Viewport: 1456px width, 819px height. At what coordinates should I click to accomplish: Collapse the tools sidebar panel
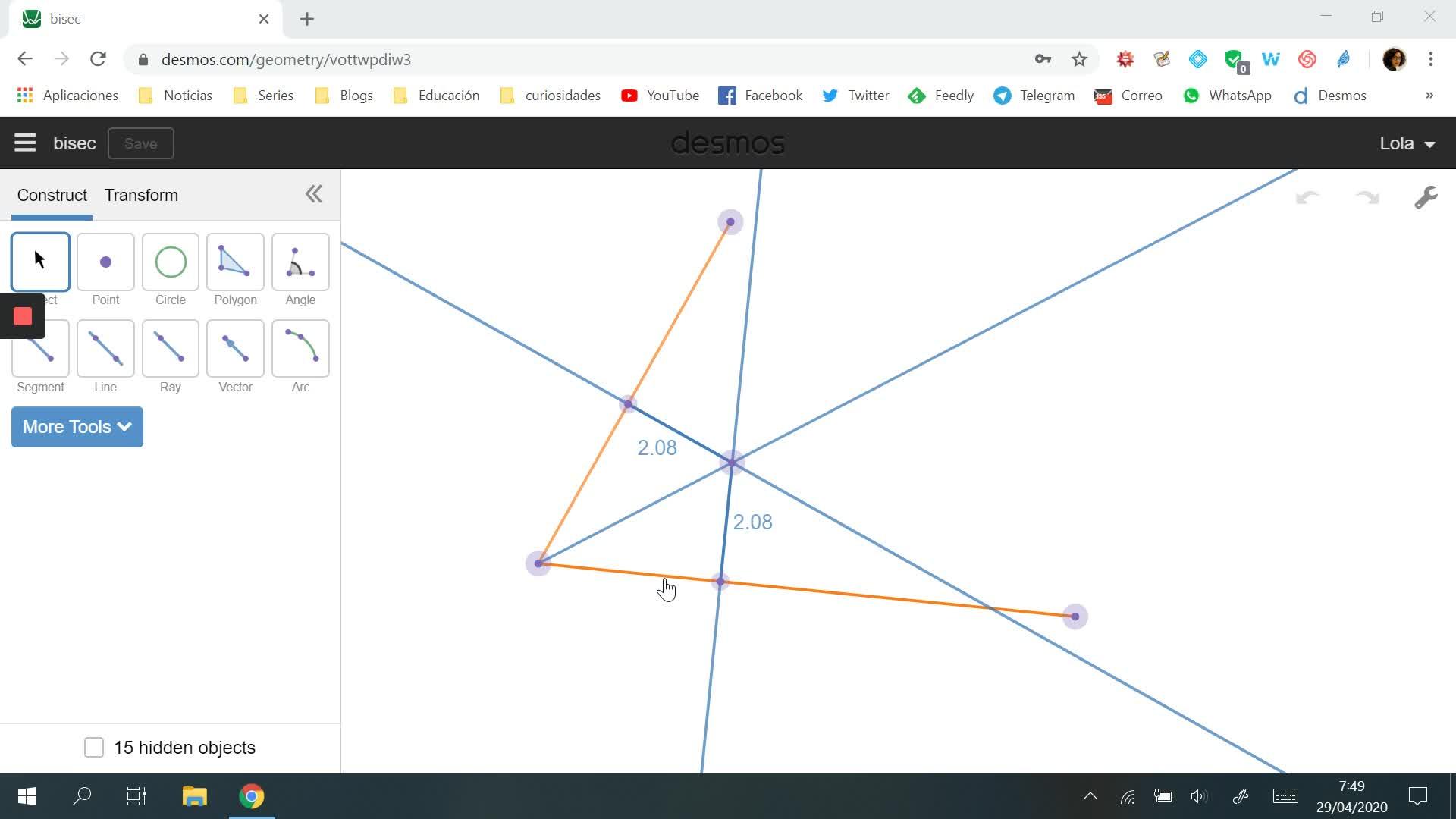313,194
